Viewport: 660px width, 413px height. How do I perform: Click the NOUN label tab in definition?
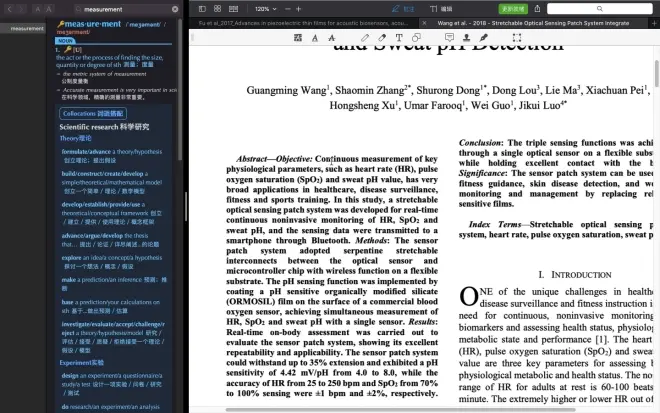pyautogui.click(x=65, y=41)
